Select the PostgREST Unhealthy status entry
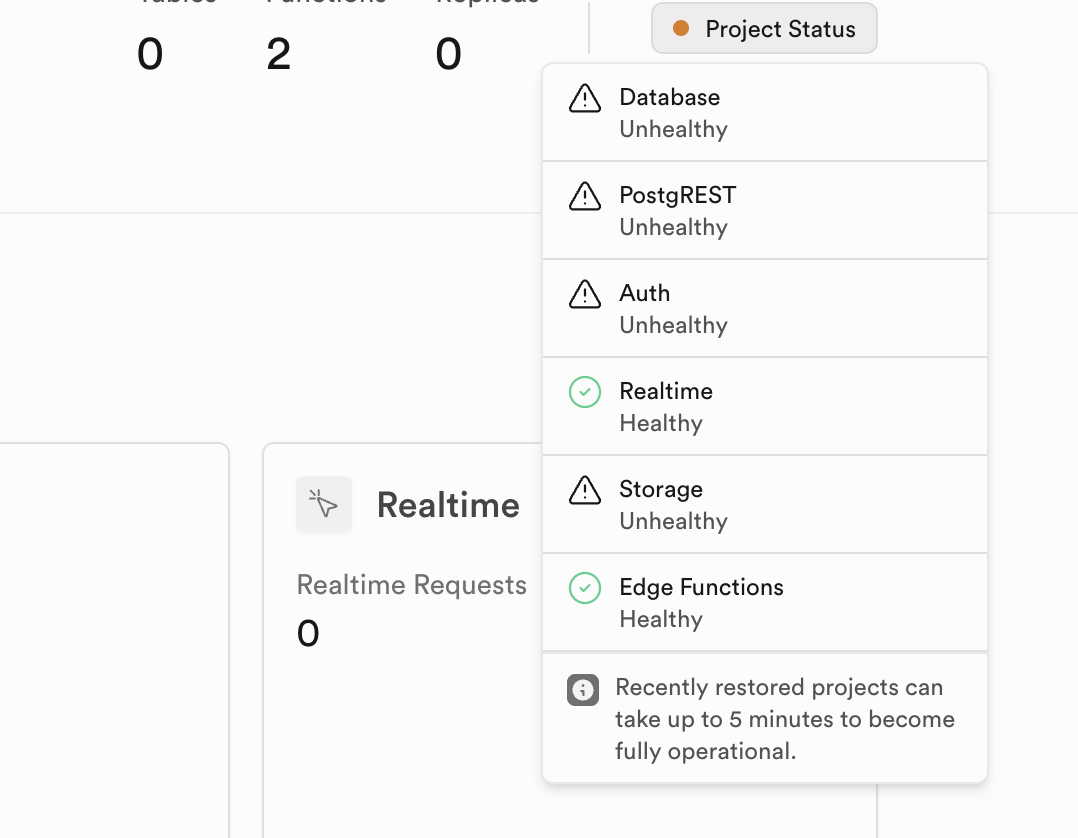This screenshot has height=838, width=1078. pos(764,210)
